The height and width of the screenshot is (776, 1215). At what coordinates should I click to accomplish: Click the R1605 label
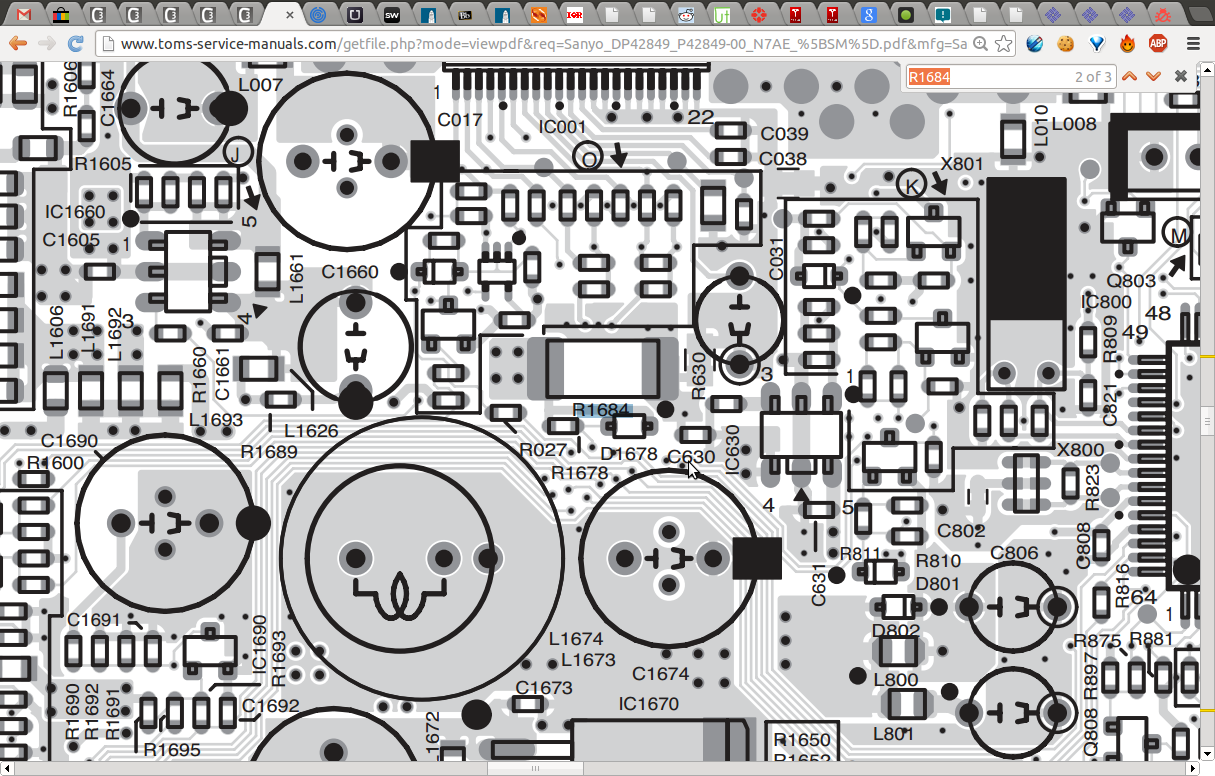[102, 163]
